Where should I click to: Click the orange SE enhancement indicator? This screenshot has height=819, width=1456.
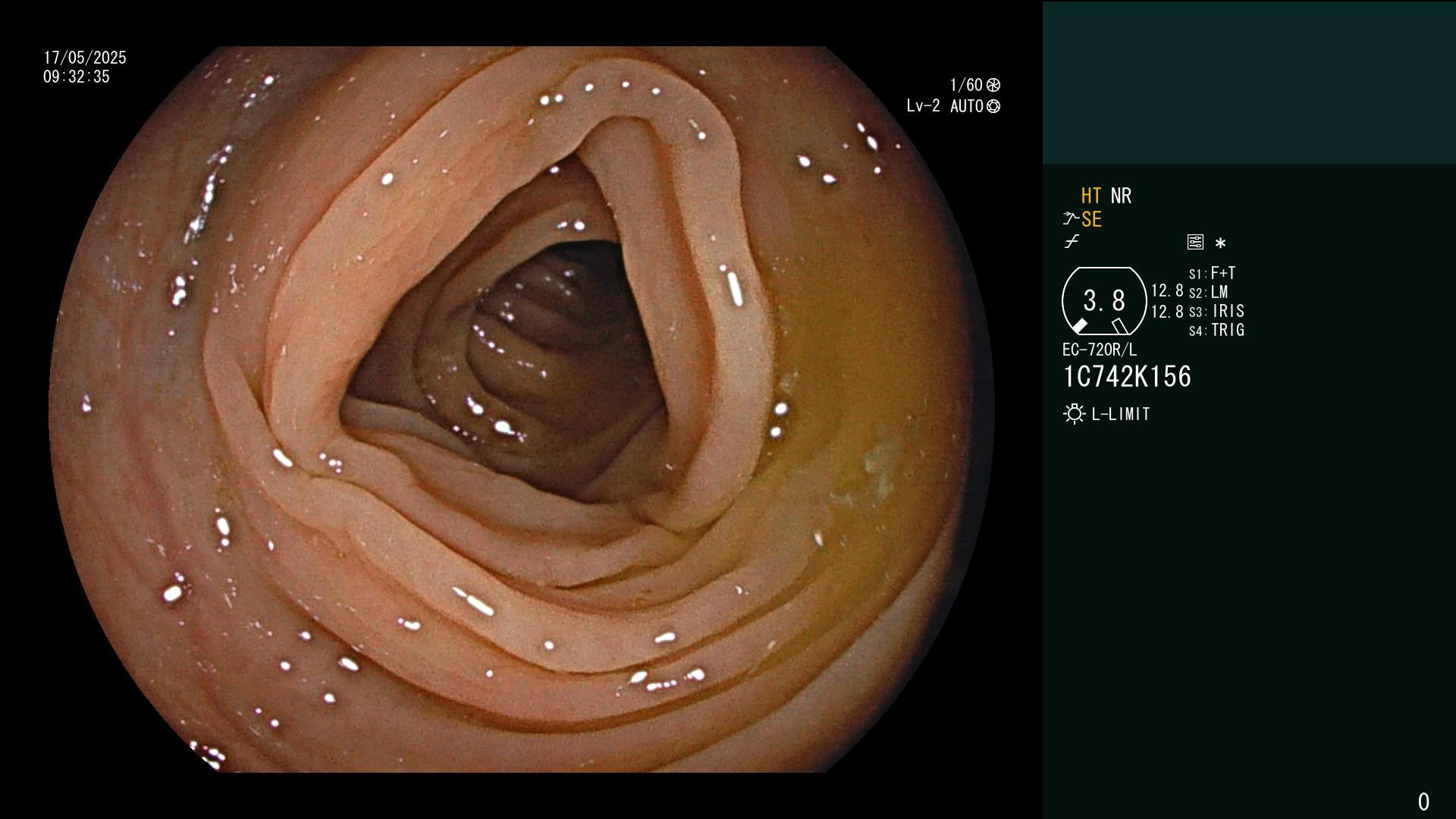coord(1091,220)
